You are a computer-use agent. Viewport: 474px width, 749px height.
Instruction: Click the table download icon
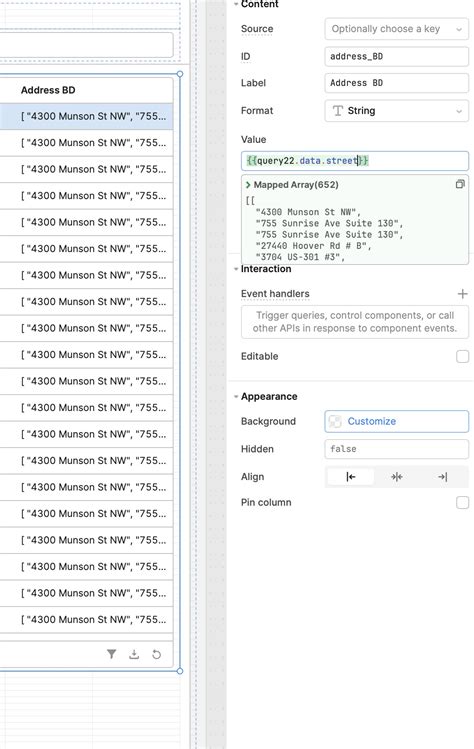click(x=134, y=654)
